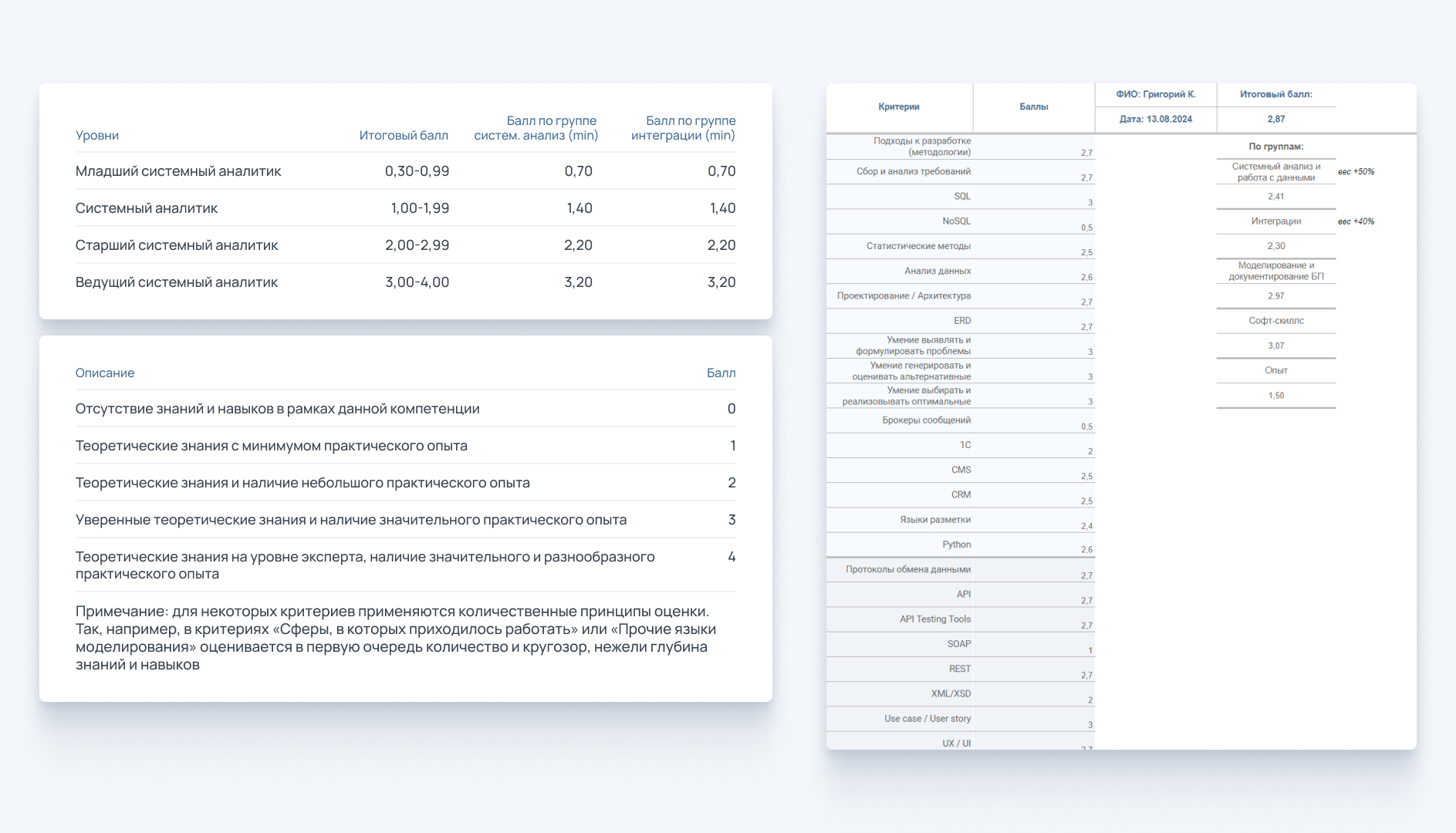Click the group score '2,30'
This screenshot has height=833, width=1456.
[1276, 246]
